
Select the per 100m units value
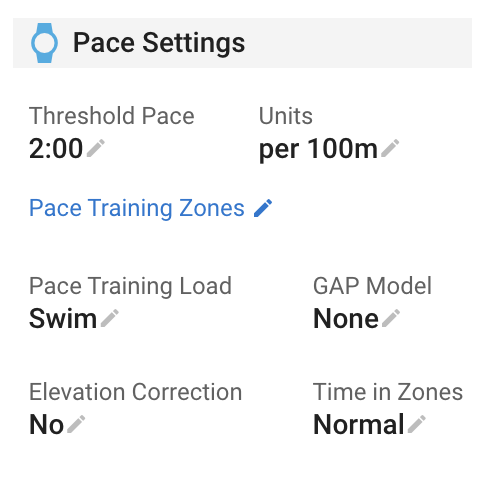click(318, 149)
